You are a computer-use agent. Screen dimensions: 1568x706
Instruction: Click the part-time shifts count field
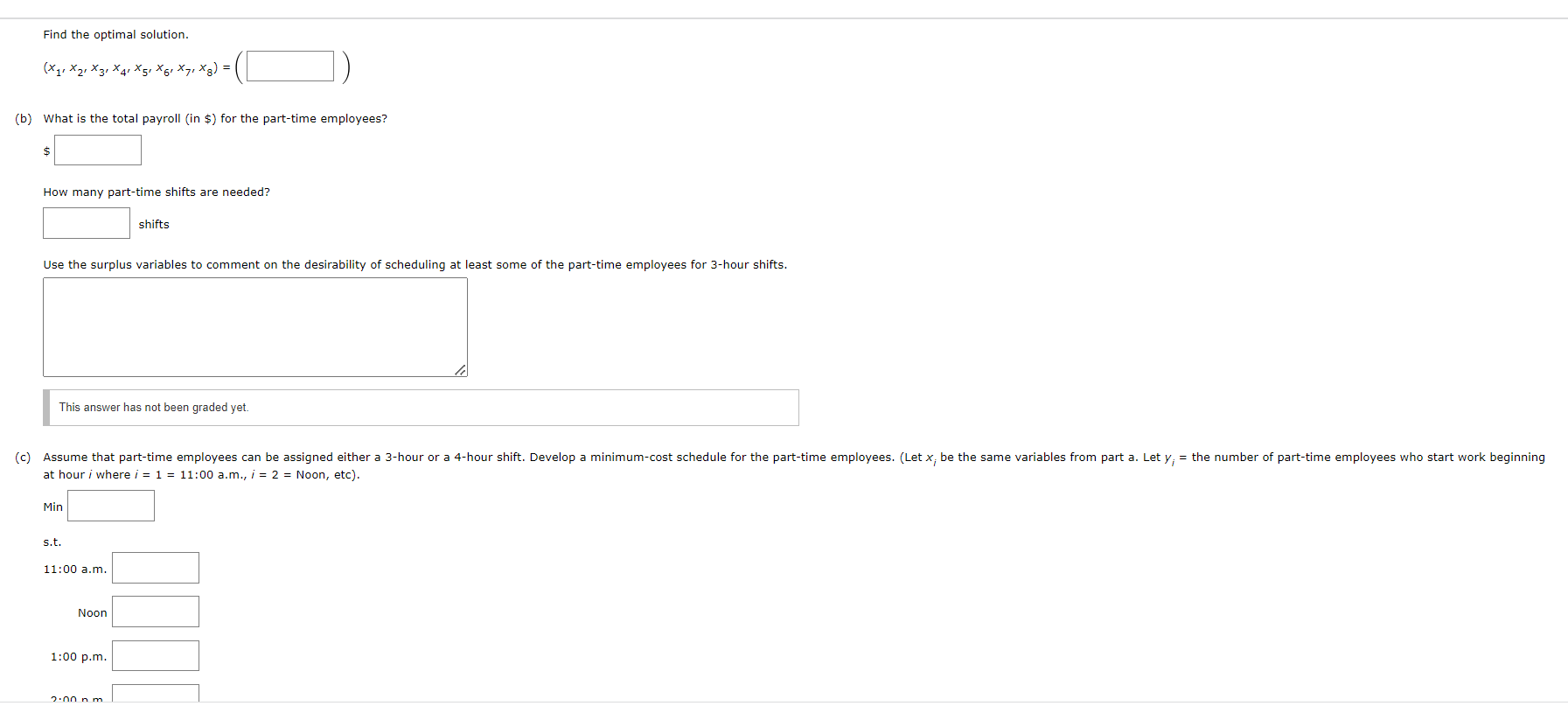tap(87, 223)
